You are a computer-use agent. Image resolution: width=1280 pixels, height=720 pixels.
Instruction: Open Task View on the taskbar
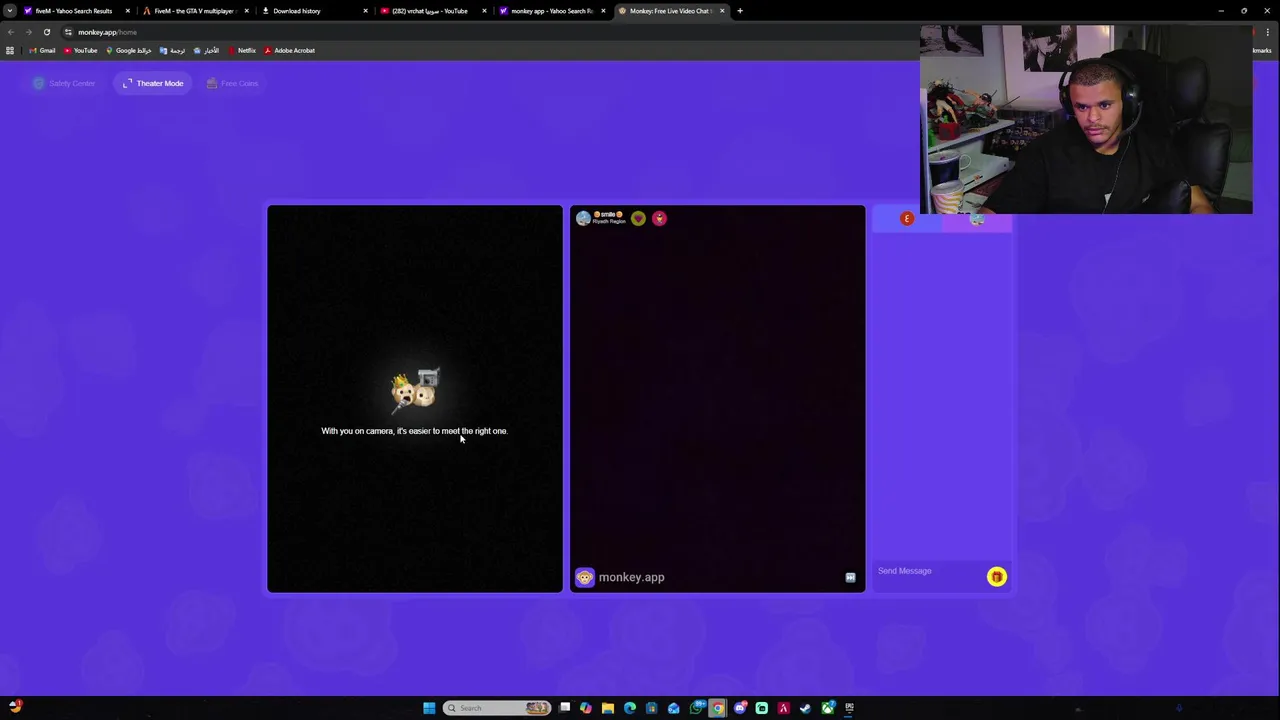(564, 708)
